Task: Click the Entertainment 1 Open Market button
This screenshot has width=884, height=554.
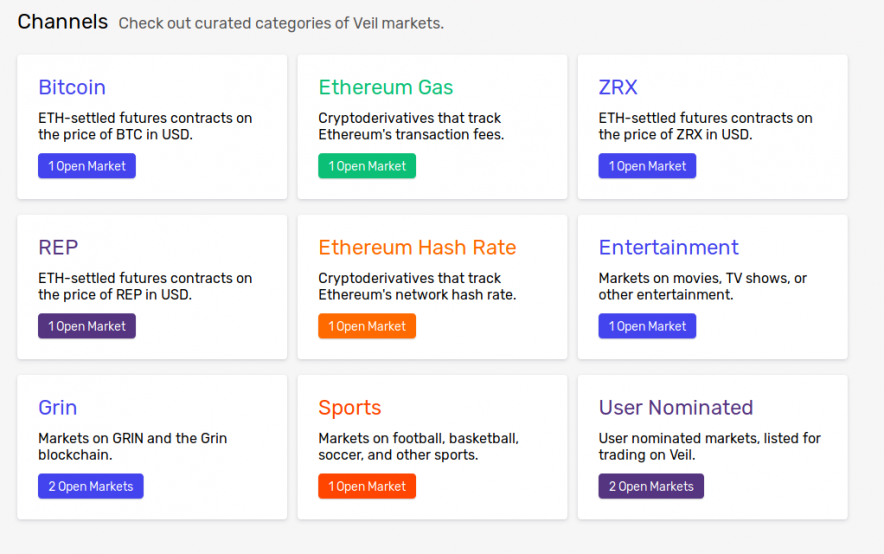Action: (647, 326)
